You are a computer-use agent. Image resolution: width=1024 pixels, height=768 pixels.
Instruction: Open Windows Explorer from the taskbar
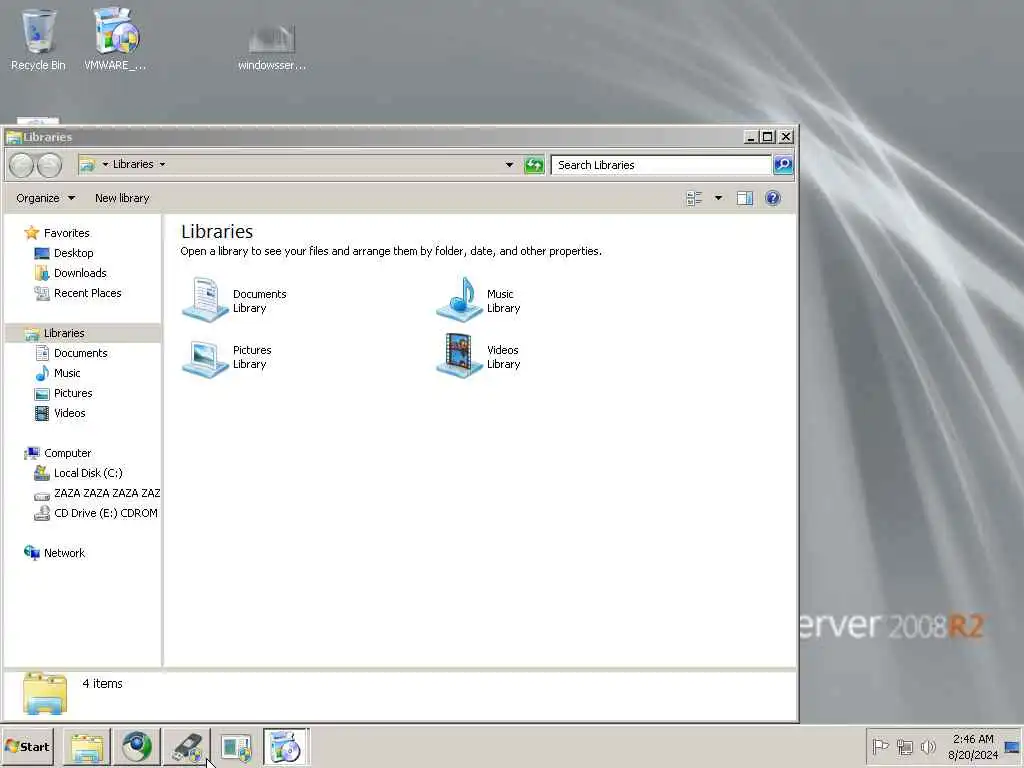[87, 747]
